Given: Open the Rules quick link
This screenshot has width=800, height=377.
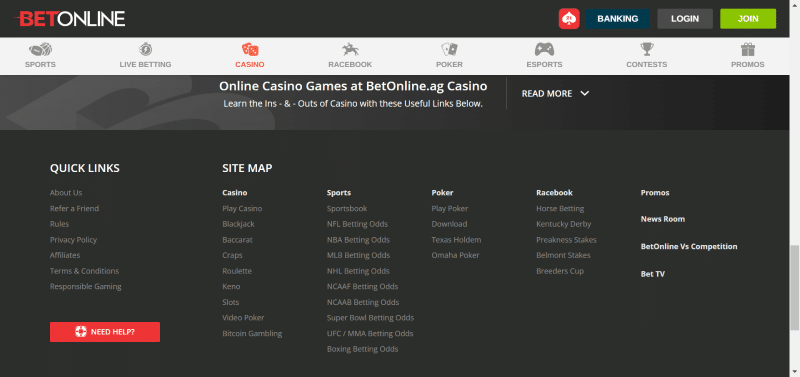Looking at the screenshot, I should [x=59, y=224].
